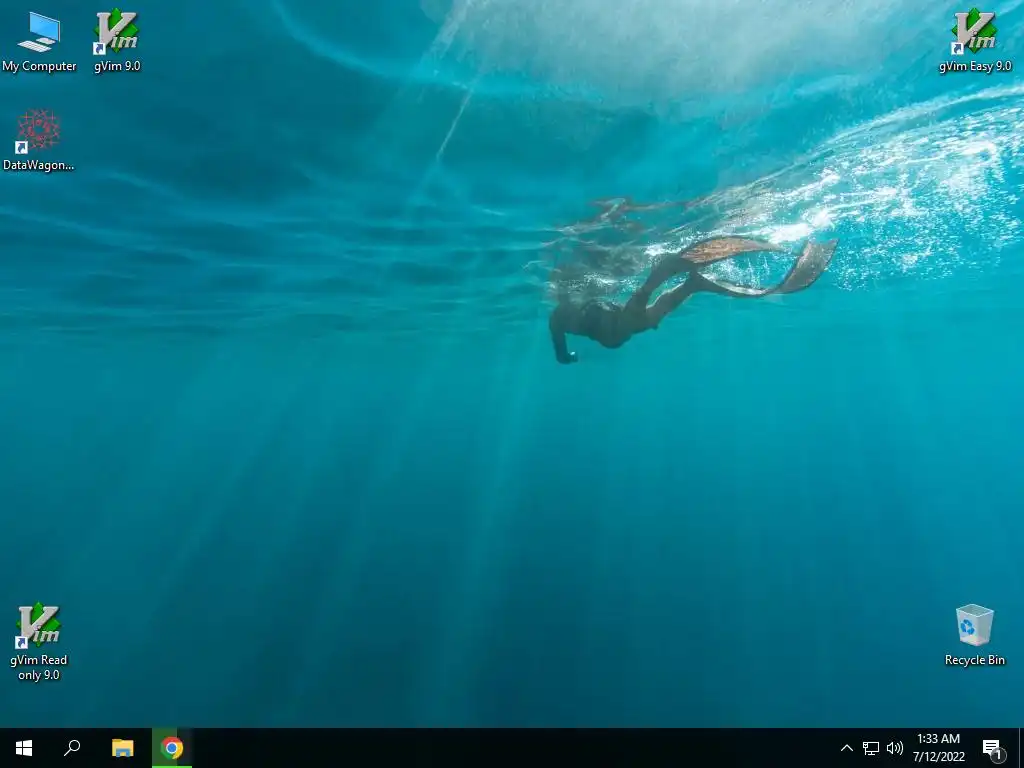Select the DataWagon desktop shortcut
The height and width of the screenshot is (768, 1024).
click(x=39, y=140)
